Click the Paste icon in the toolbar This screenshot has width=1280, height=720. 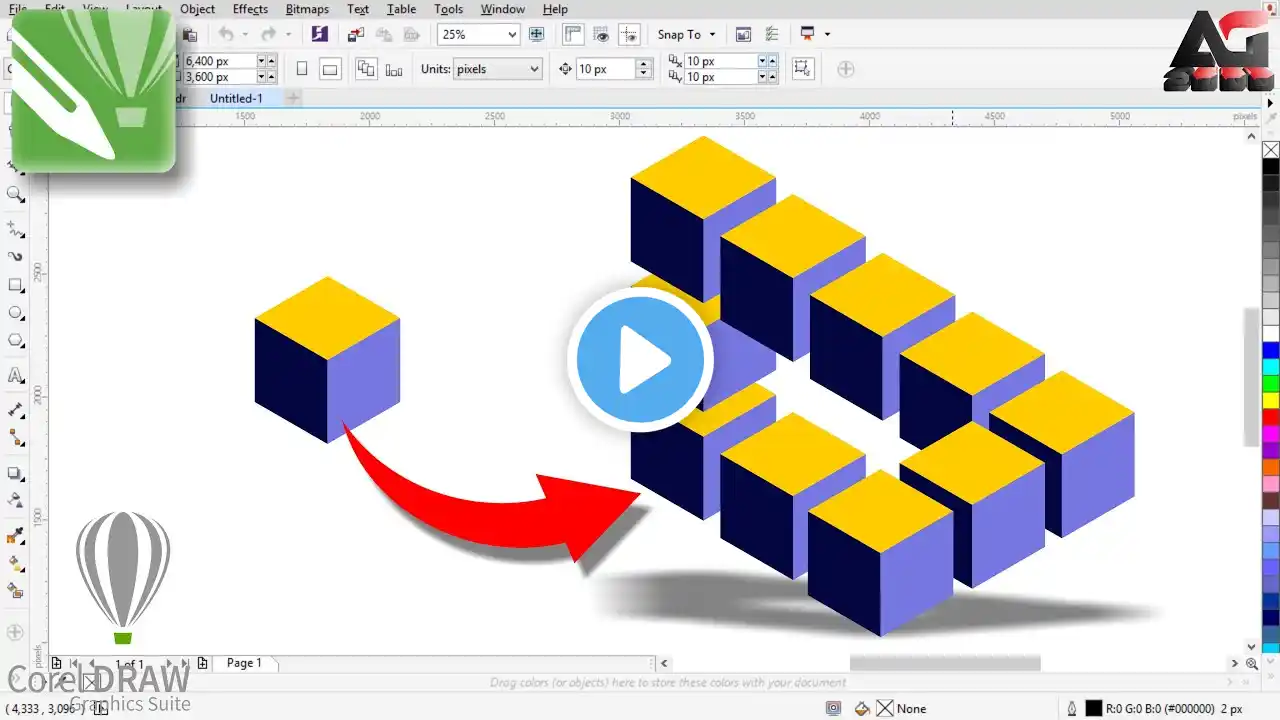tap(190, 34)
